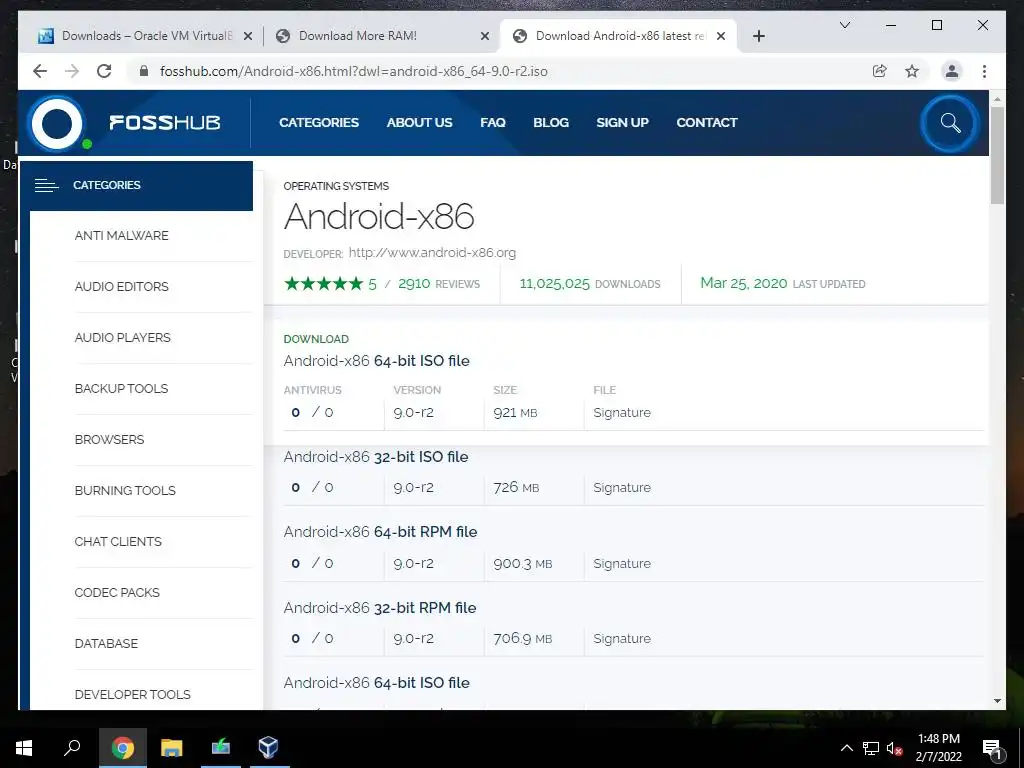Close the Download Android-x86 tab
Viewport: 1024px width, 768px height.
[x=721, y=36]
